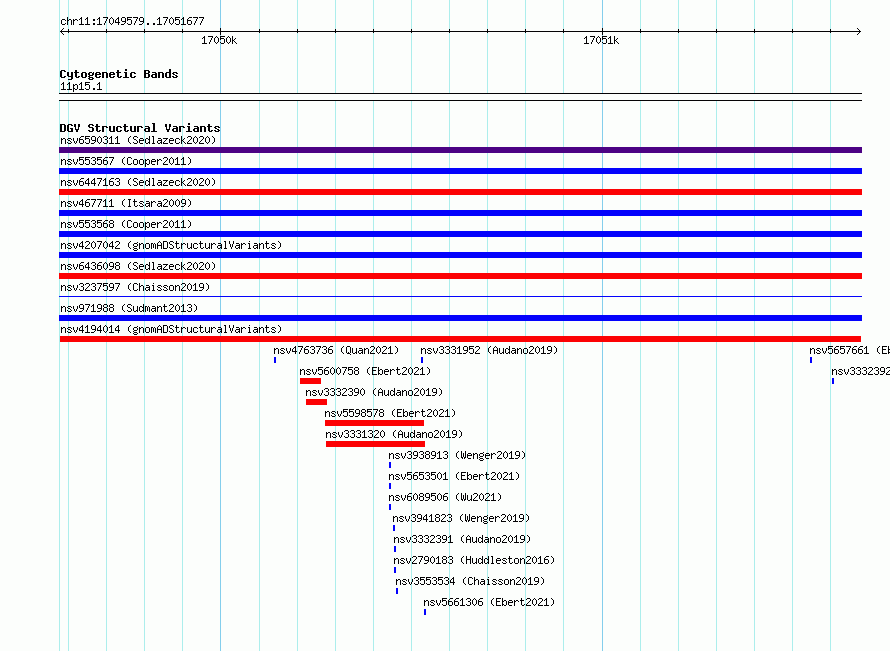Image resolution: width=890 pixels, height=651 pixels.
Task: Click the red nsv5600758 variant bar
Action: point(310,381)
